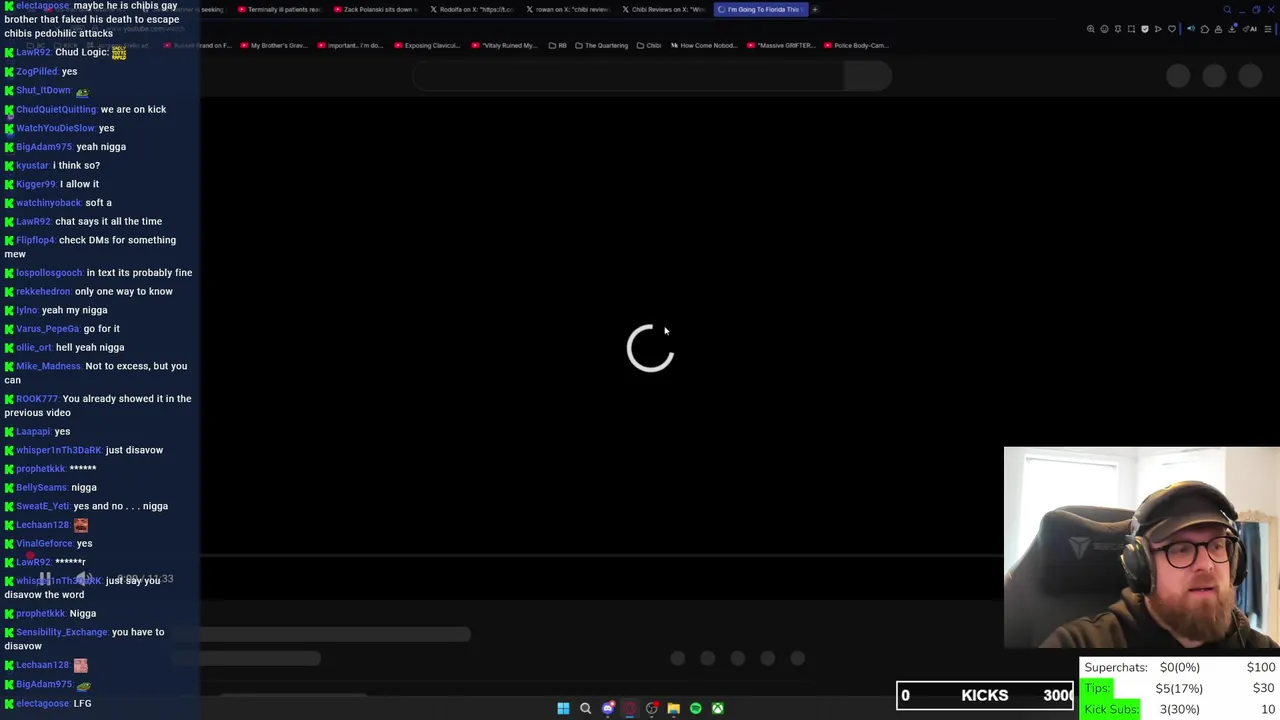This screenshot has width=1280, height=720.
Task: Open 'important.. I'm do...' bookmark
Action: tap(350, 45)
